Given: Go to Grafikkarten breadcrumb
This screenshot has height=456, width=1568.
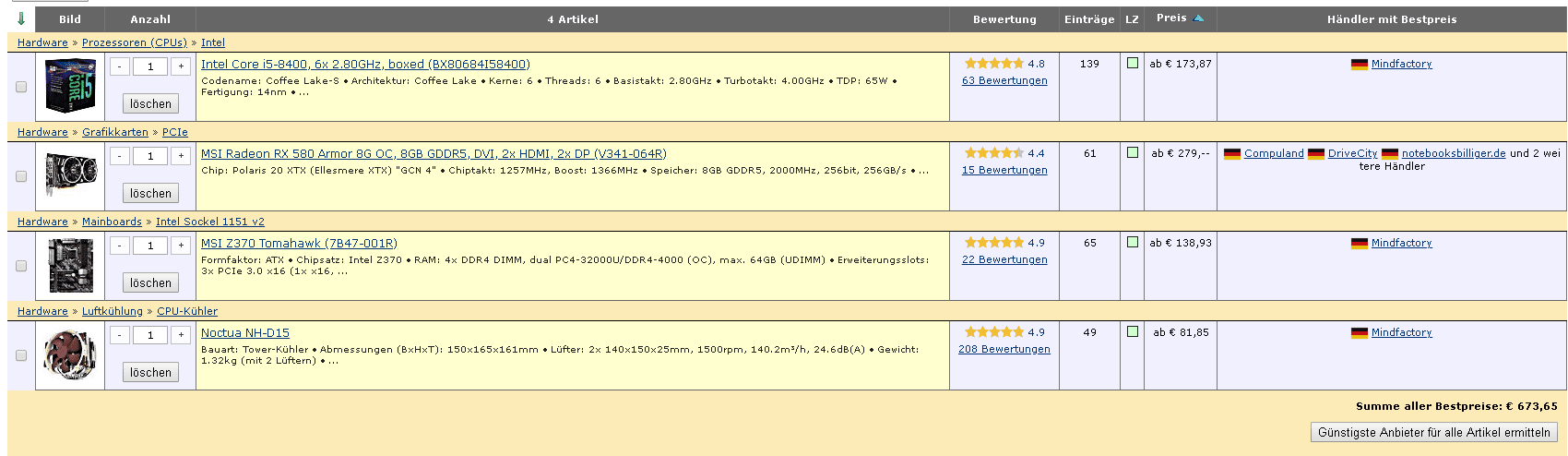Looking at the screenshot, I should [115, 132].
